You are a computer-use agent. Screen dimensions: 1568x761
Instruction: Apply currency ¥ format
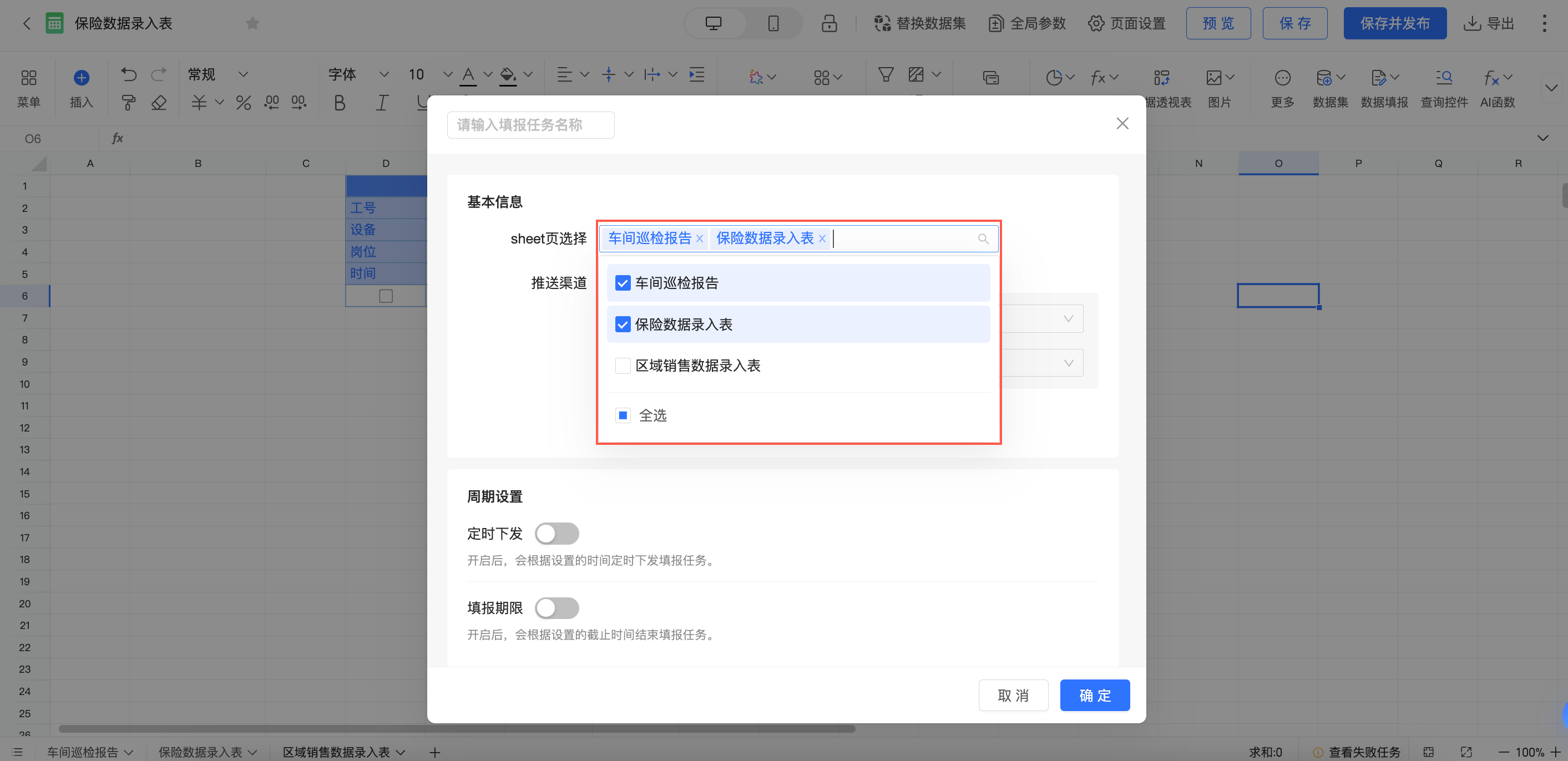pos(199,102)
